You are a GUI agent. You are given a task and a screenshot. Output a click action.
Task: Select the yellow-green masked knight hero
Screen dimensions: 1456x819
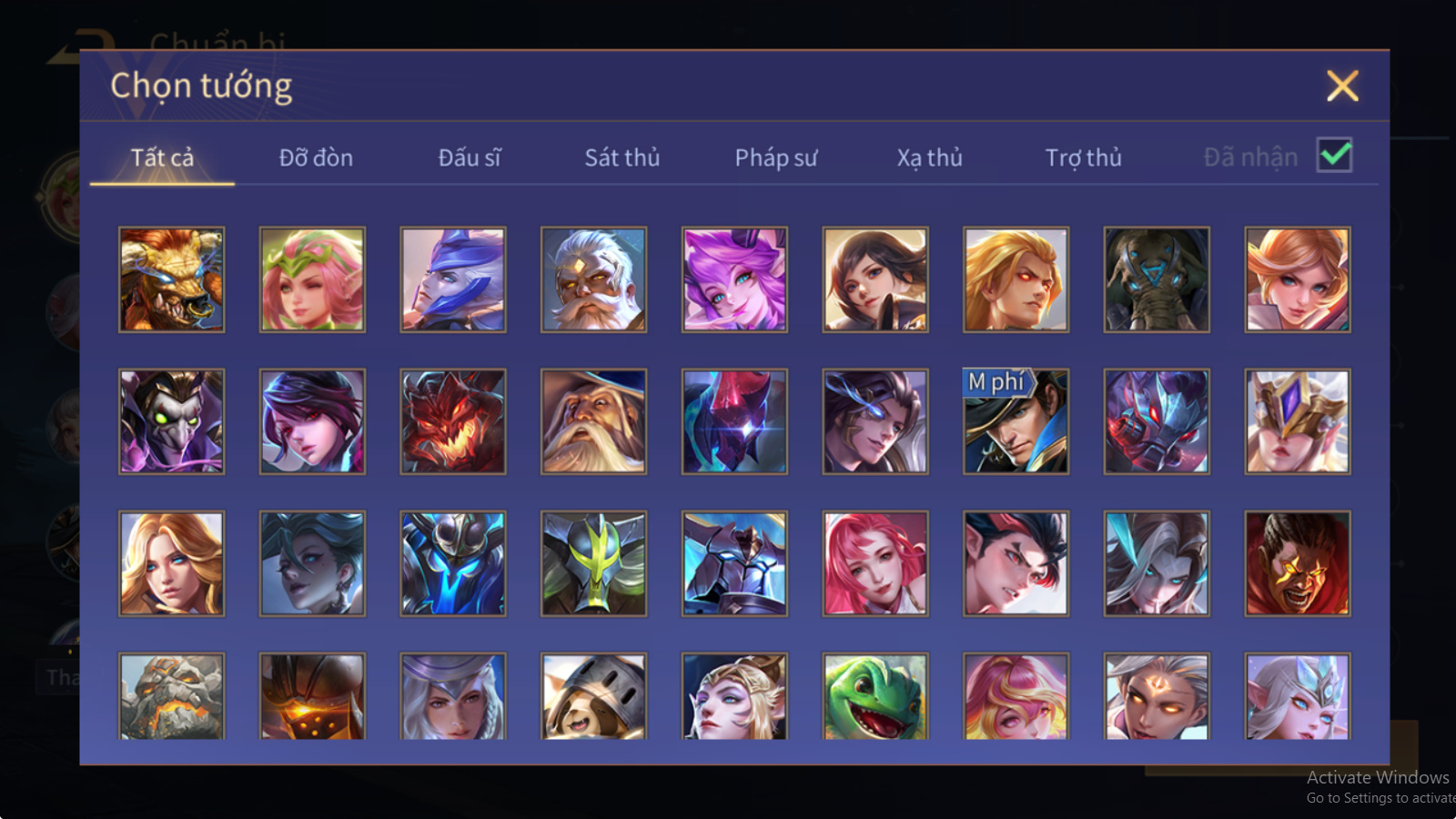(594, 563)
